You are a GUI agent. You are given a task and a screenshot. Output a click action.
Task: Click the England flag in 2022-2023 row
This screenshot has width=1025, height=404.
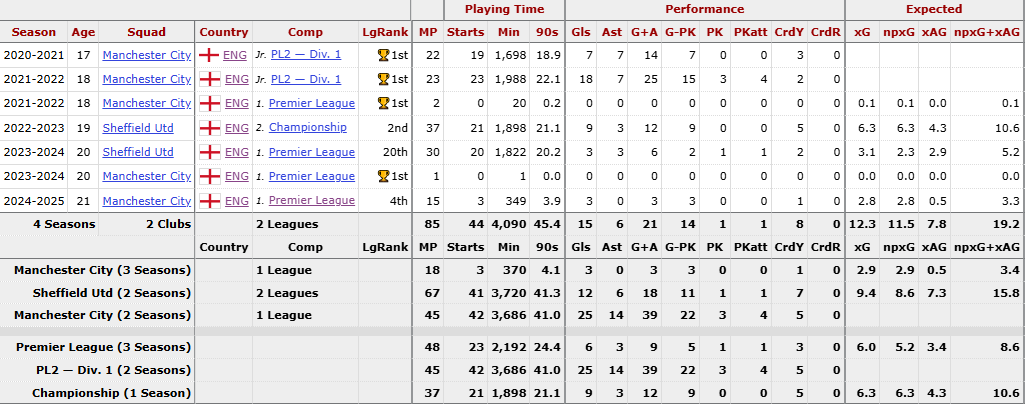click(209, 127)
